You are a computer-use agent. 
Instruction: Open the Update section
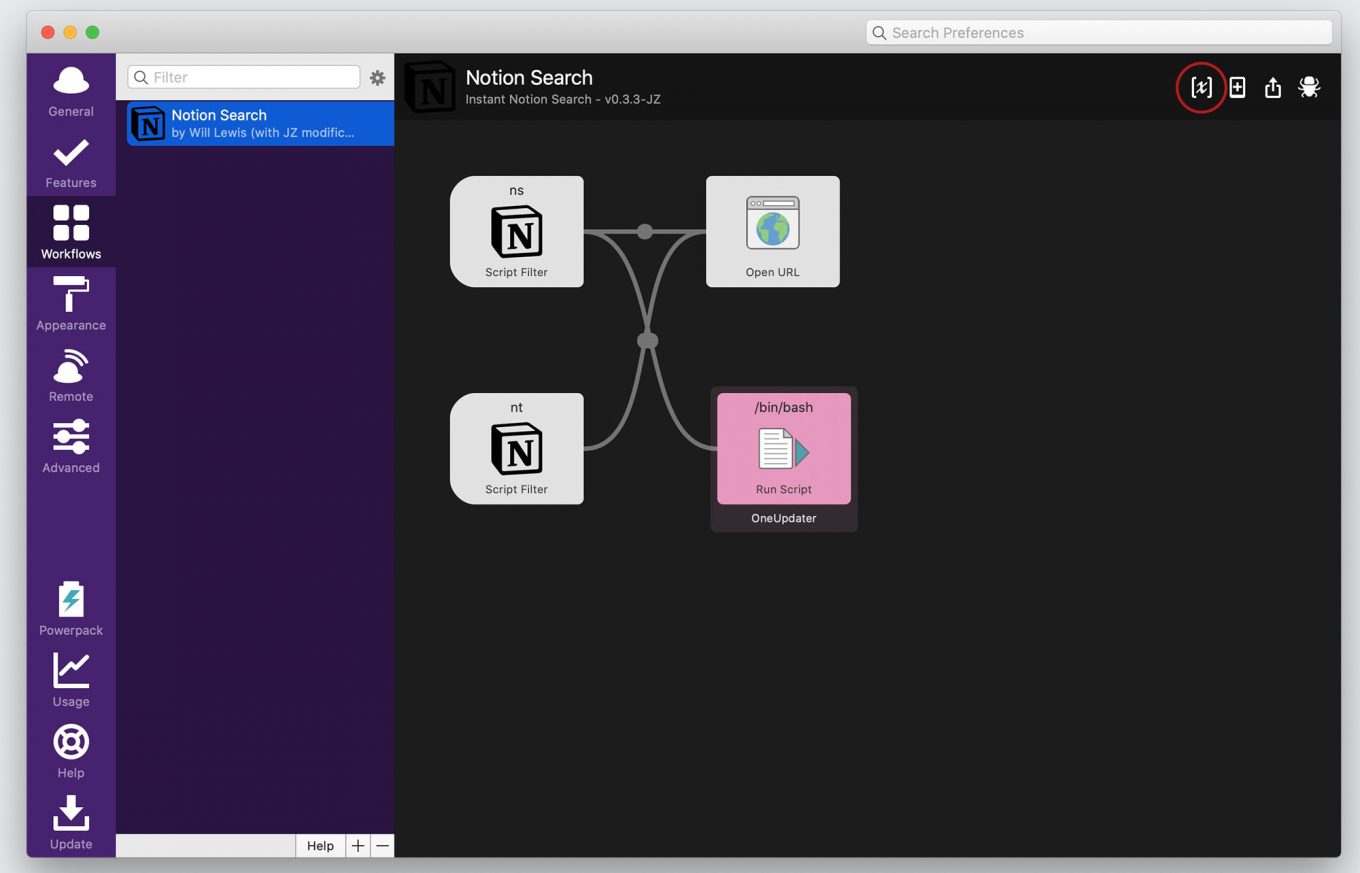pyautogui.click(x=70, y=822)
